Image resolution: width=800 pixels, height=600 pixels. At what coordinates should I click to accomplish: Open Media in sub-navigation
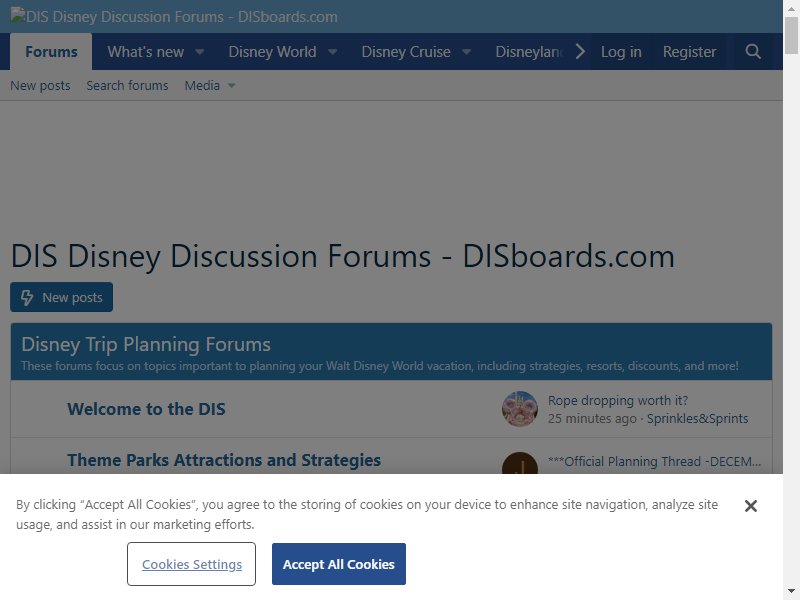pyautogui.click(x=202, y=85)
